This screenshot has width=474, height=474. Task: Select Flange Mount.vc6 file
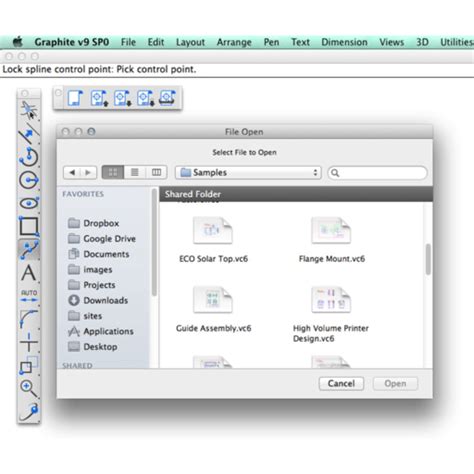332,240
